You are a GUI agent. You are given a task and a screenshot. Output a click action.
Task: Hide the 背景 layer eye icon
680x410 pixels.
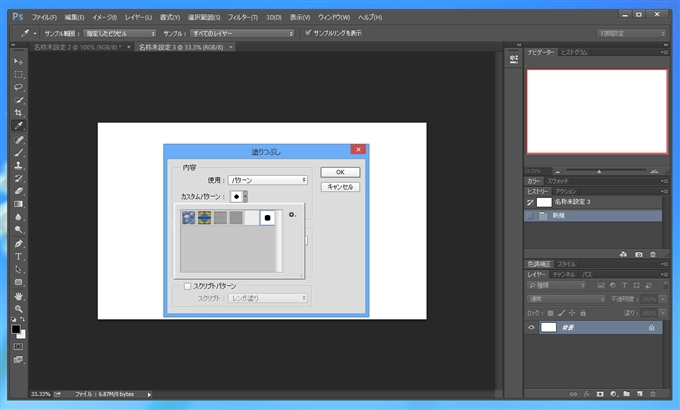pos(531,328)
